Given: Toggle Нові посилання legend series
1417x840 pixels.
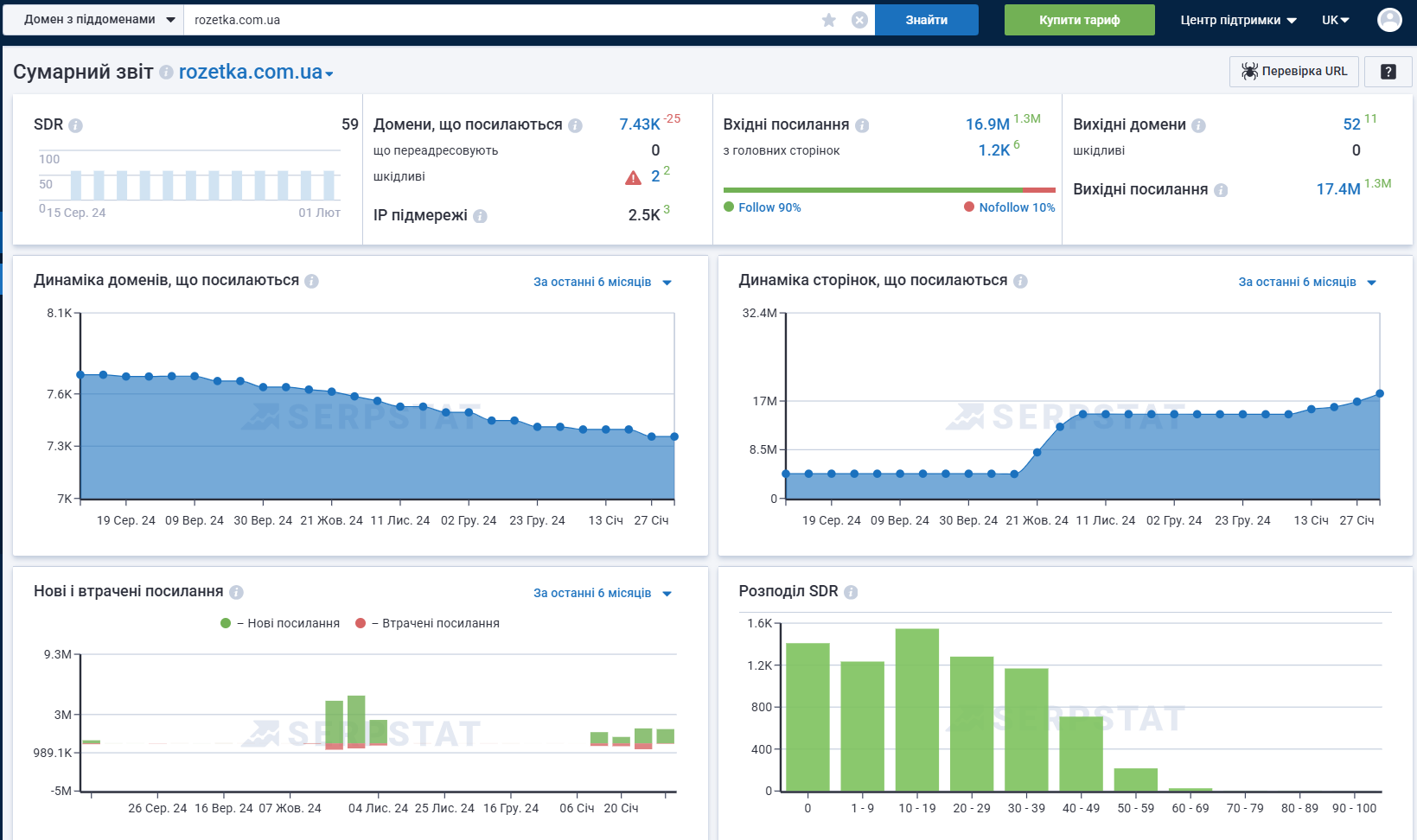Looking at the screenshot, I should 280,623.
